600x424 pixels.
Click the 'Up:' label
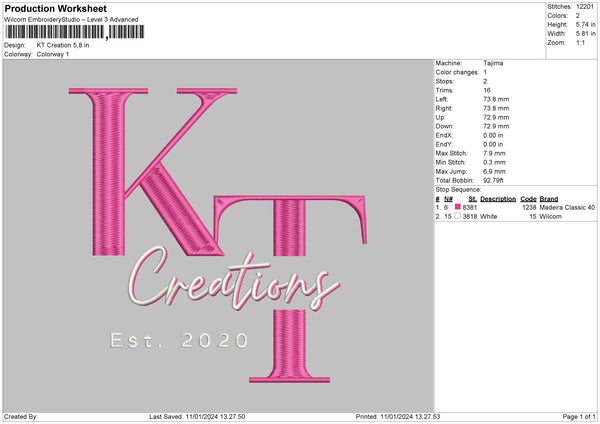tap(440, 117)
